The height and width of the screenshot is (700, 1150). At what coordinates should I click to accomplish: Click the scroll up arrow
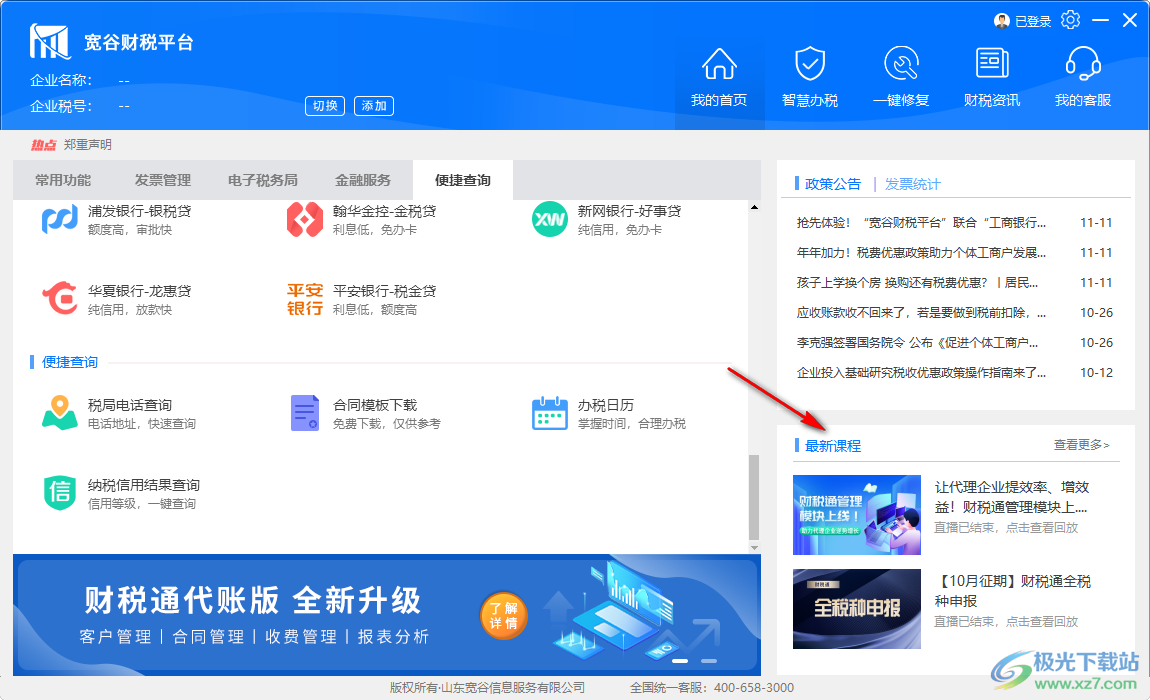(754, 208)
